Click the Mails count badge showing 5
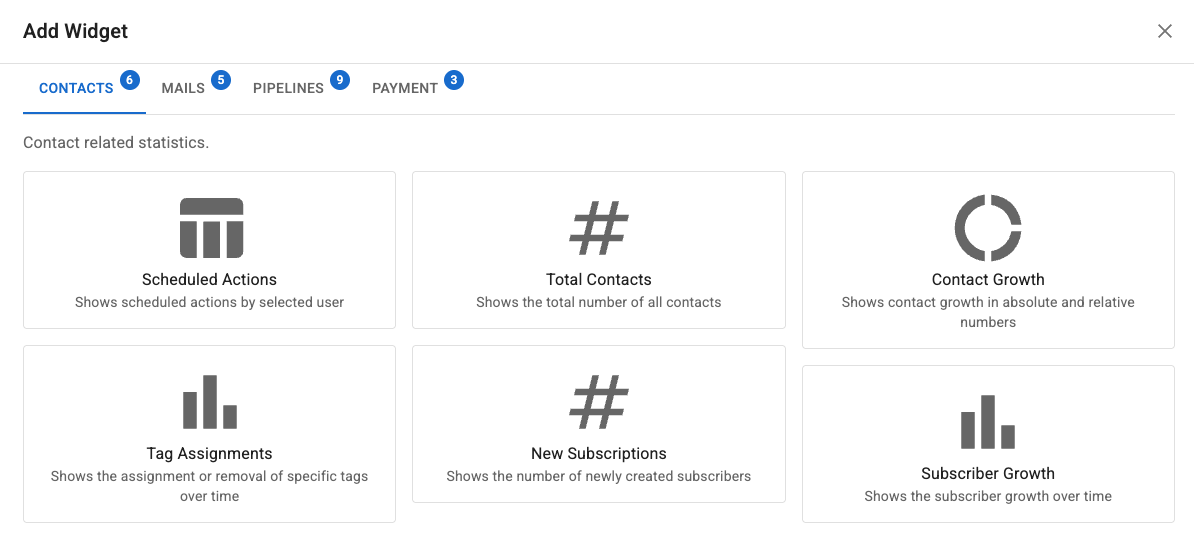This screenshot has width=1194, height=547. tap(221, 80)
